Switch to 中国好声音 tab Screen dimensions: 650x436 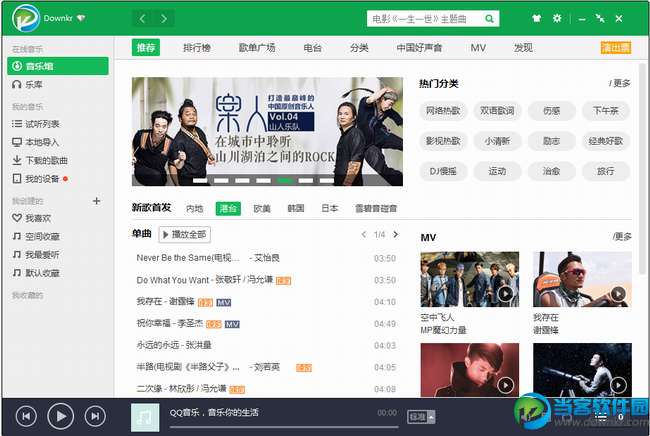pos(419,48)
